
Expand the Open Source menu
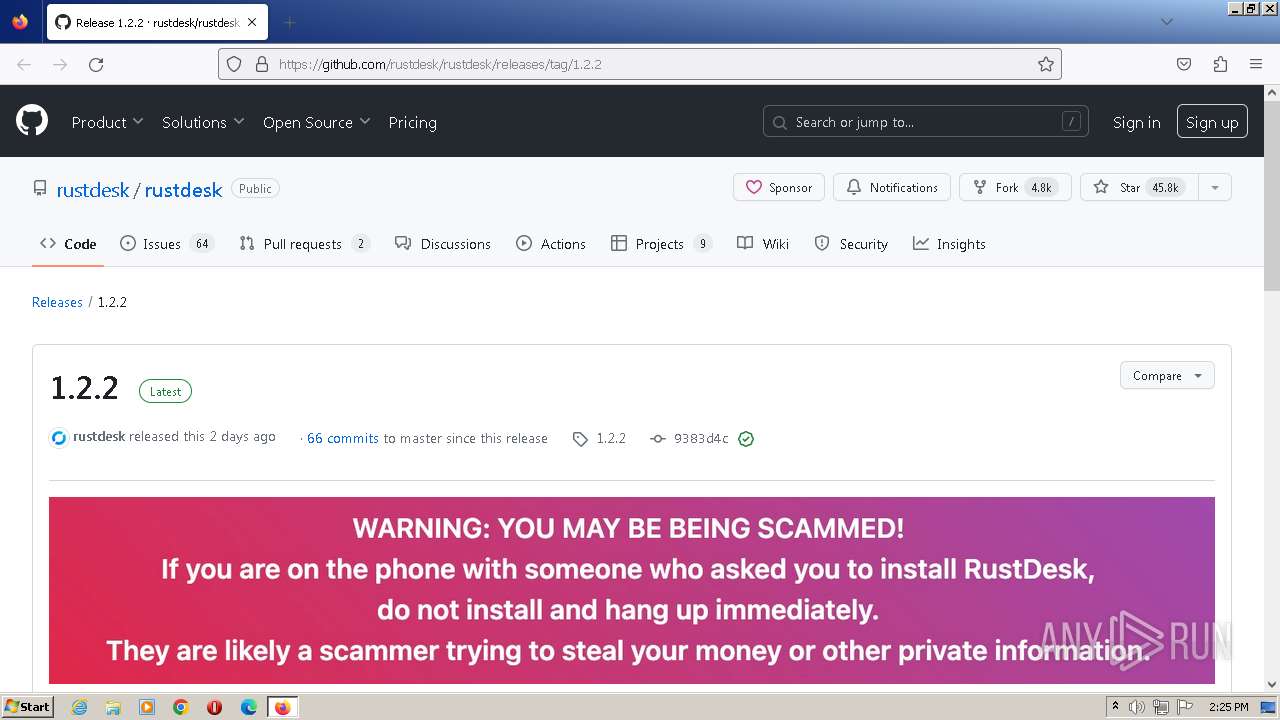pos(317,122)
